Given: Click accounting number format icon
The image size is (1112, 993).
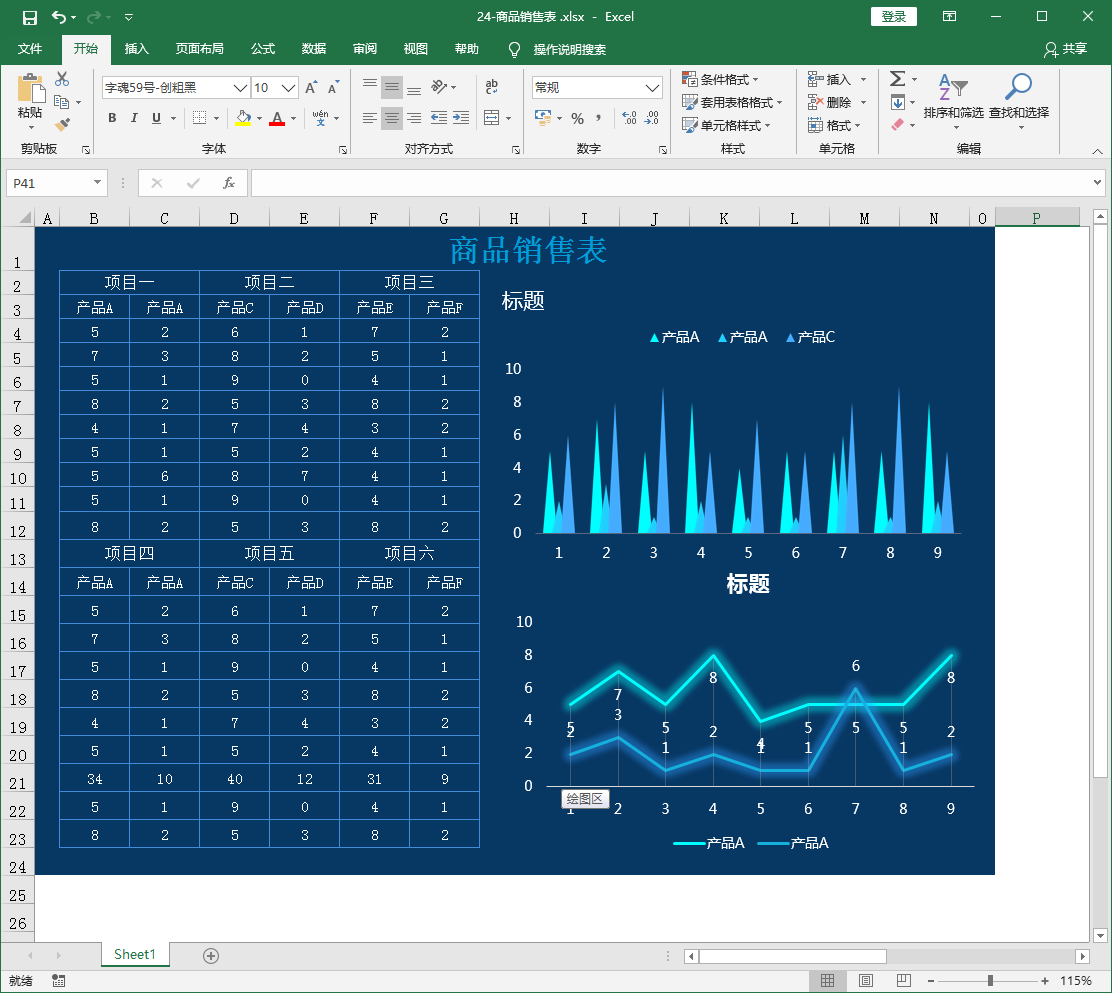Looking at the screenshot, I should click(x=543, y=118).
